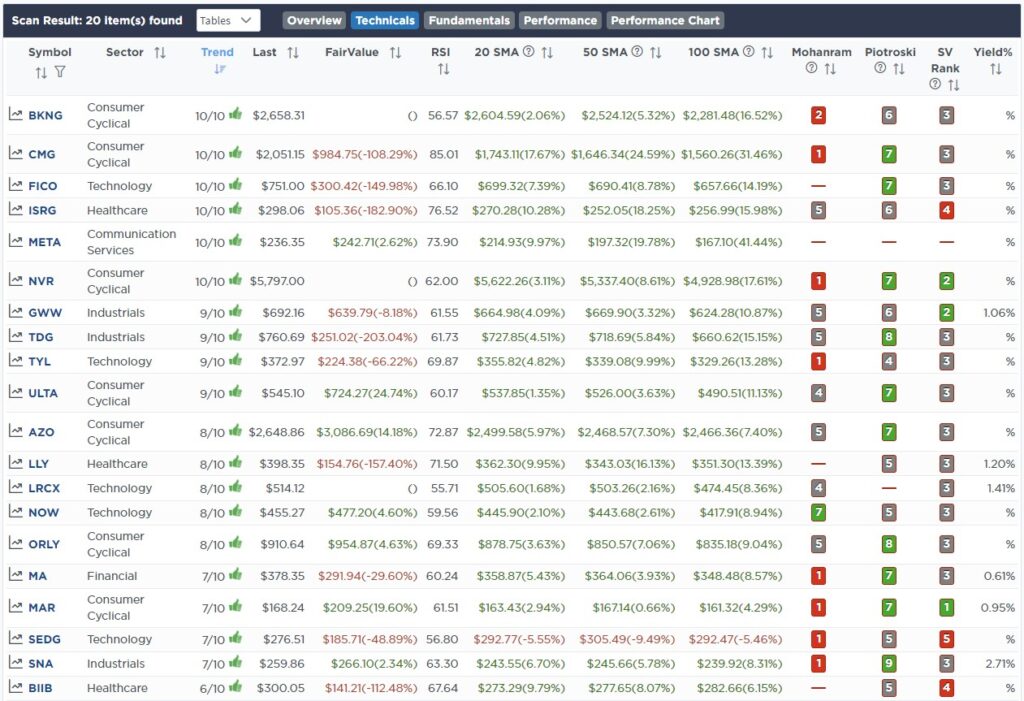The image size is (1024, 701).
Task: Select the Technicals tab
Action: 385,20
